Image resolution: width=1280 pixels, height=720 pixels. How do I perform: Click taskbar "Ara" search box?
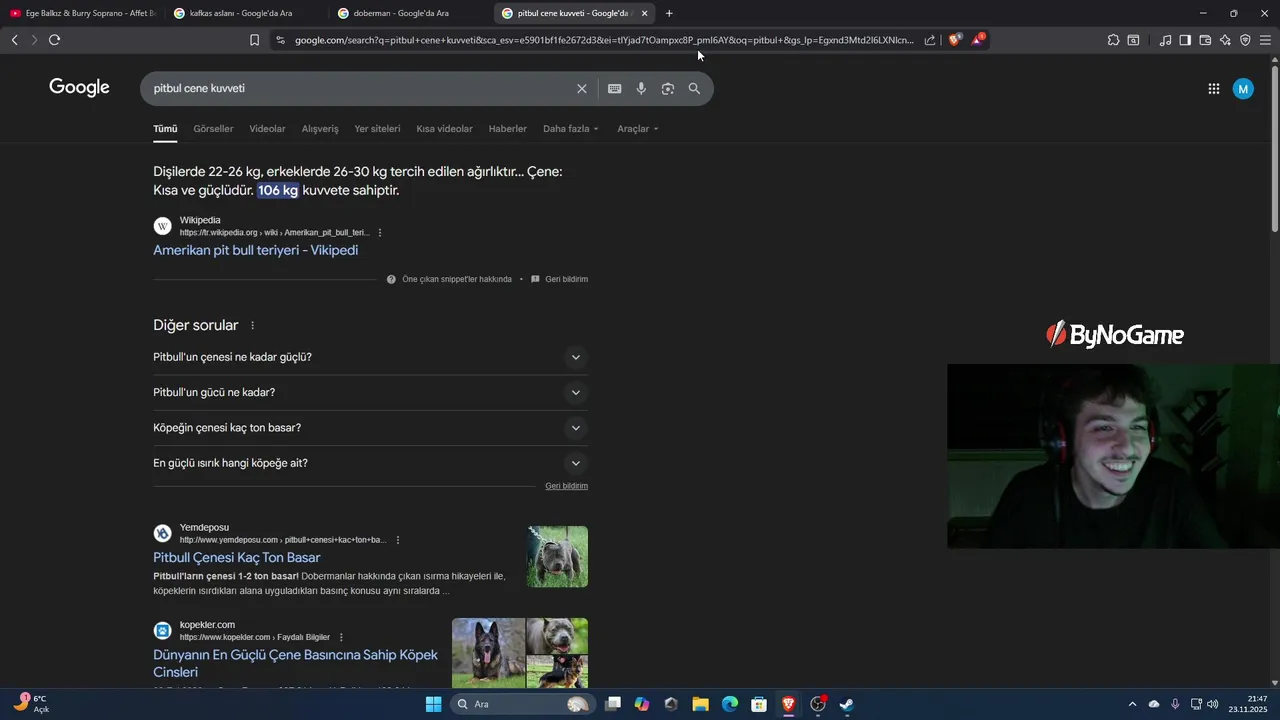pos(521,704)
